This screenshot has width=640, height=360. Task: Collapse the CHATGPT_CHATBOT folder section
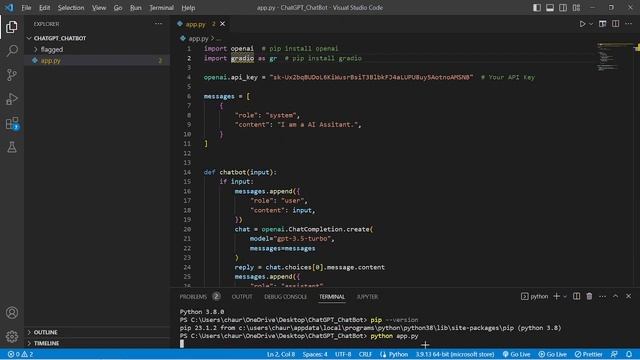(x=97, y=38)
